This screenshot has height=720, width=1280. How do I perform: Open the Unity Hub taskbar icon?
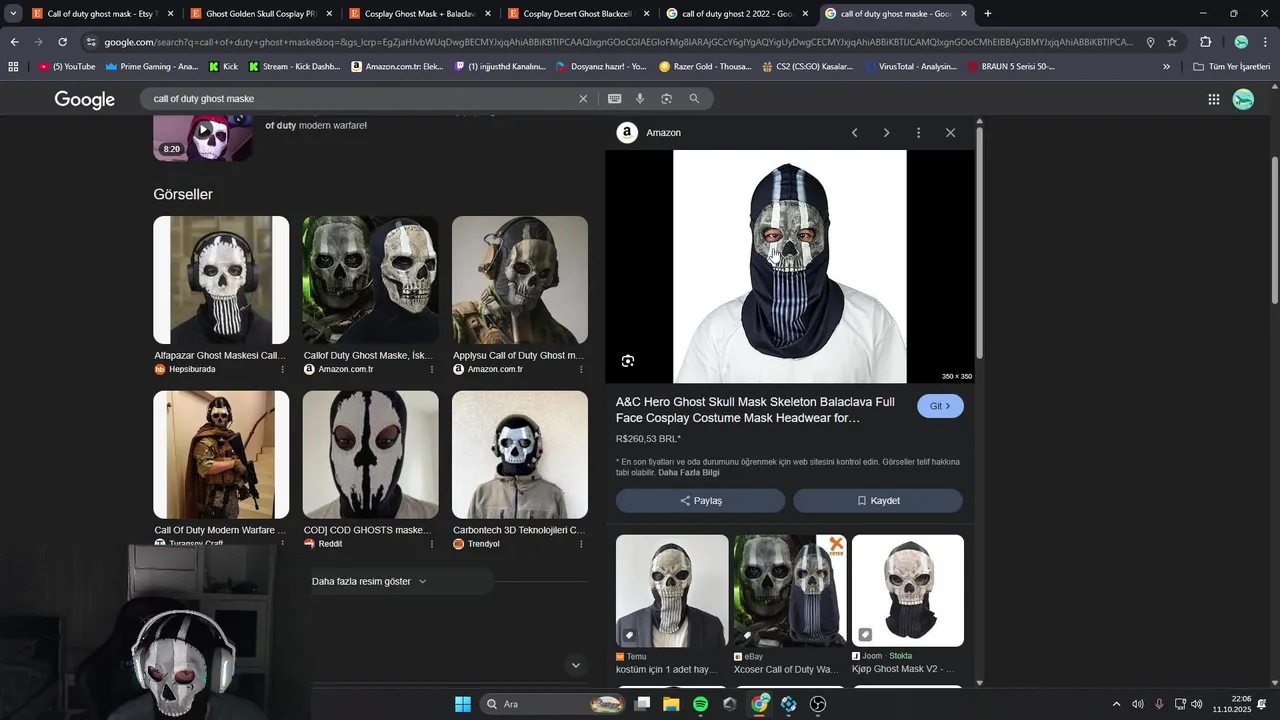[x=730, y=704]
